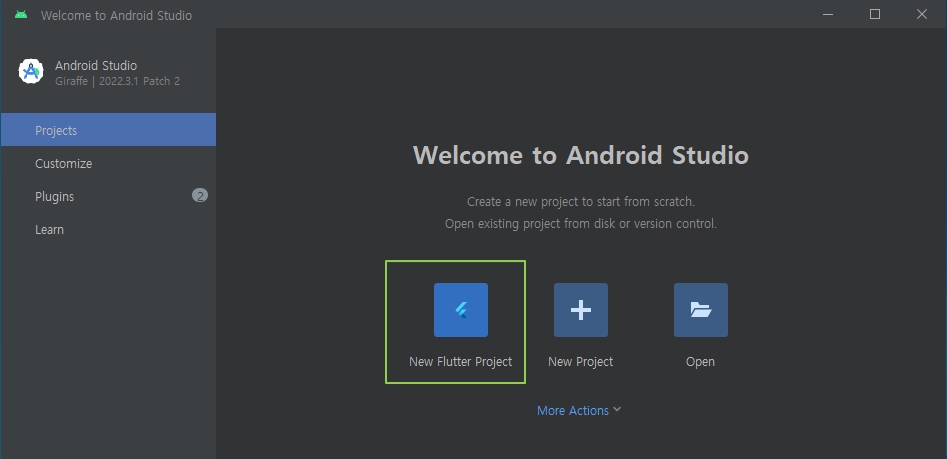Click the New Flutter Project label
This screenshot has width=947, height=459.
(460, 362)
